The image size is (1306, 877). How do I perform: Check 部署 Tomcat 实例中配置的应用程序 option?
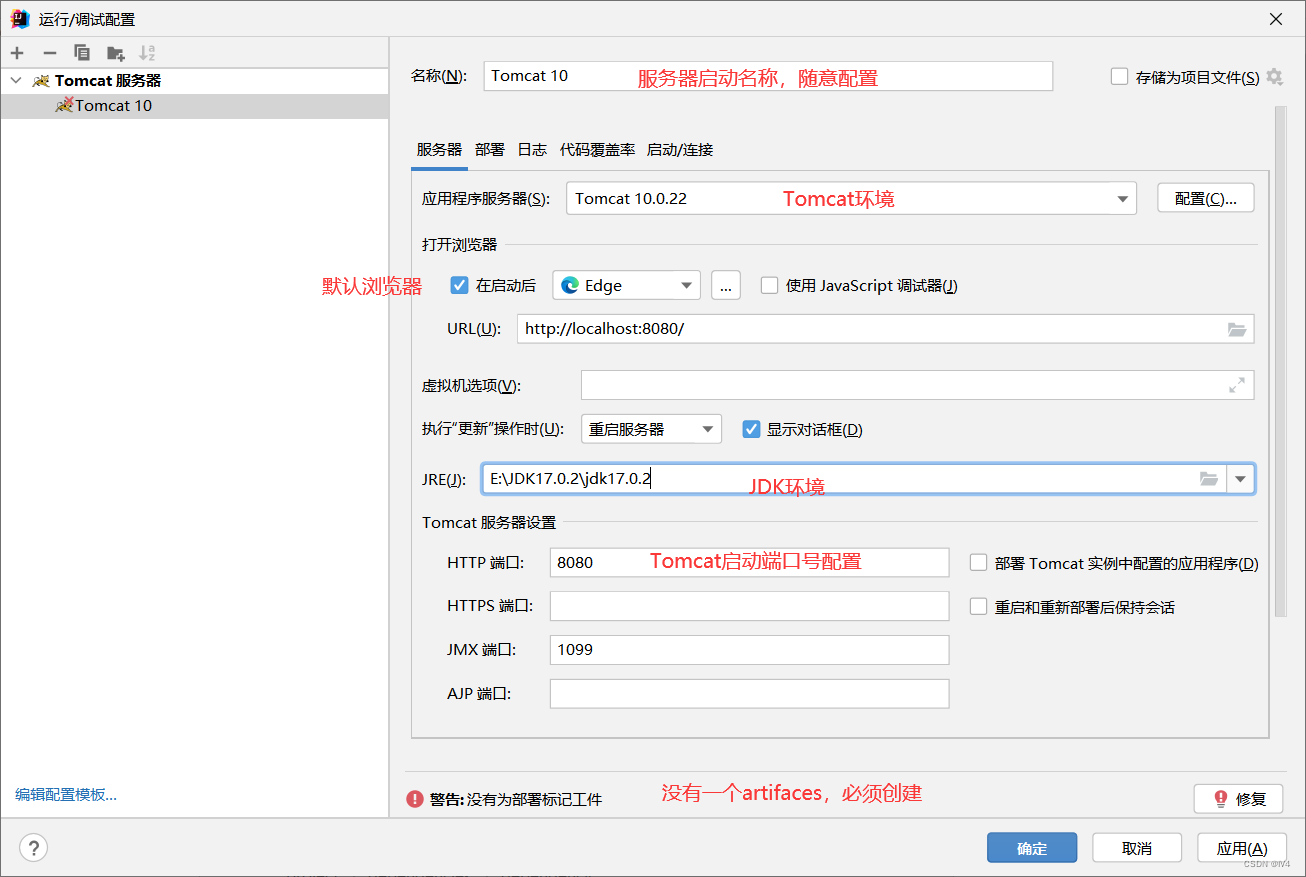979,563
